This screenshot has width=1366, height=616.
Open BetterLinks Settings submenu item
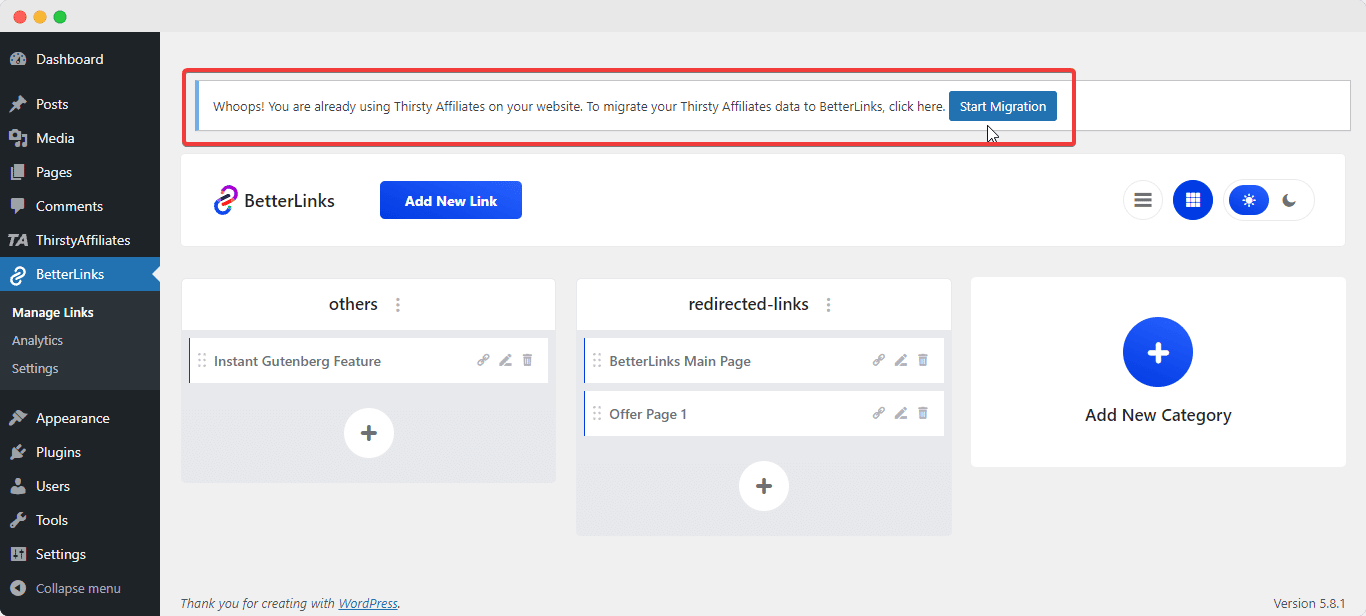pos(35,368)
